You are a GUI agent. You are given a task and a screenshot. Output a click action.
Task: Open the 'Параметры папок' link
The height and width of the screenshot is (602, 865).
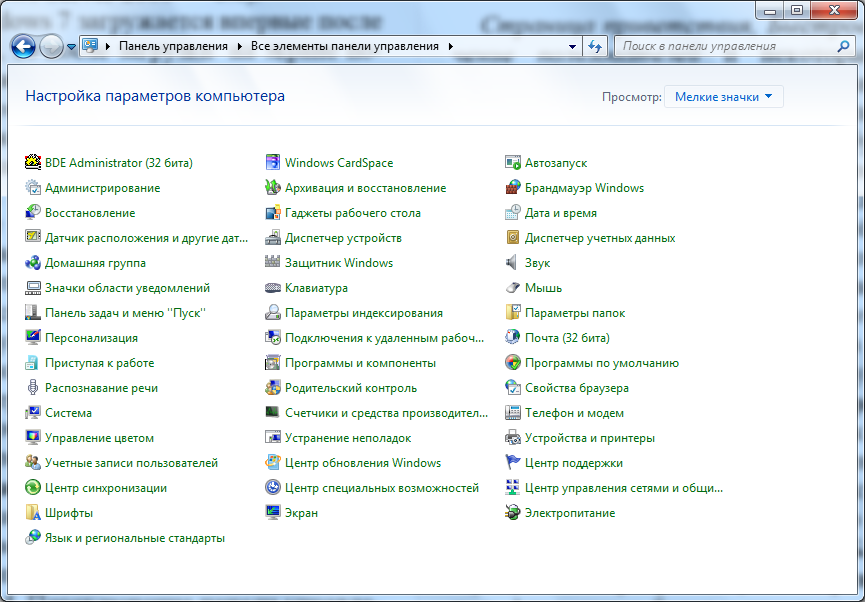coord(575,313)
